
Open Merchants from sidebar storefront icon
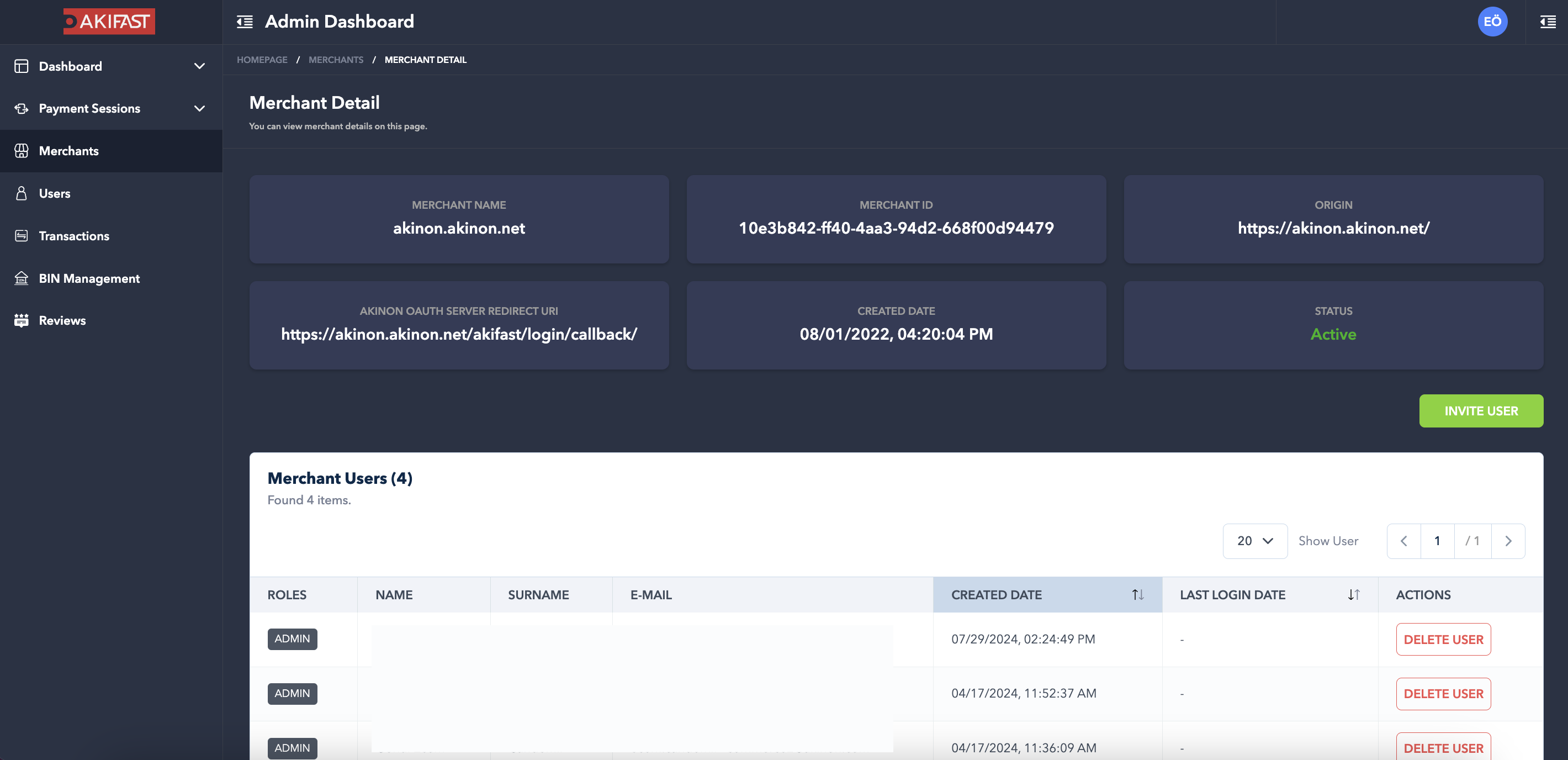tap(22, 151)
